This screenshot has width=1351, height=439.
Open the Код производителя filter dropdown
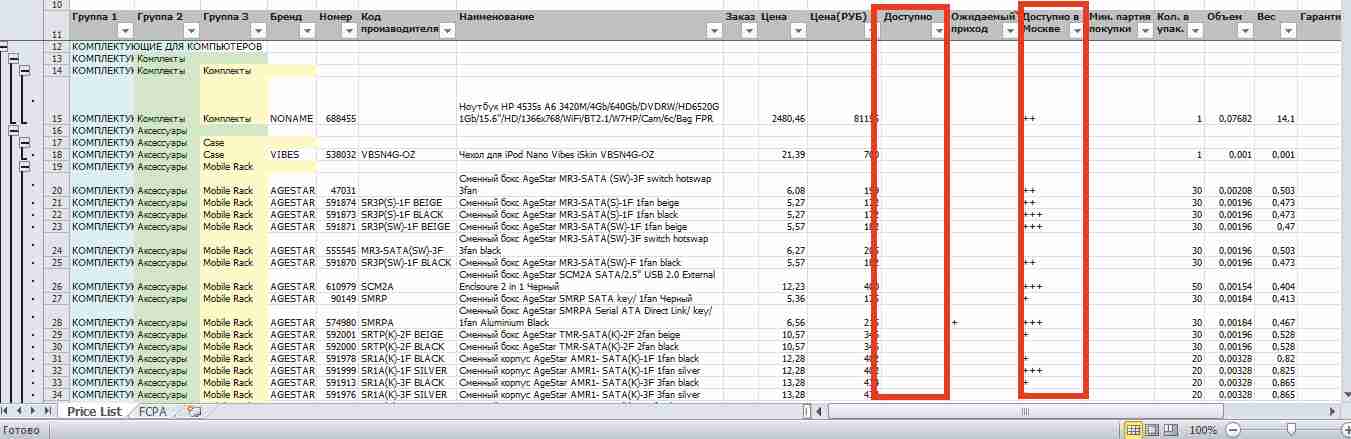click(x=447, y=31)
